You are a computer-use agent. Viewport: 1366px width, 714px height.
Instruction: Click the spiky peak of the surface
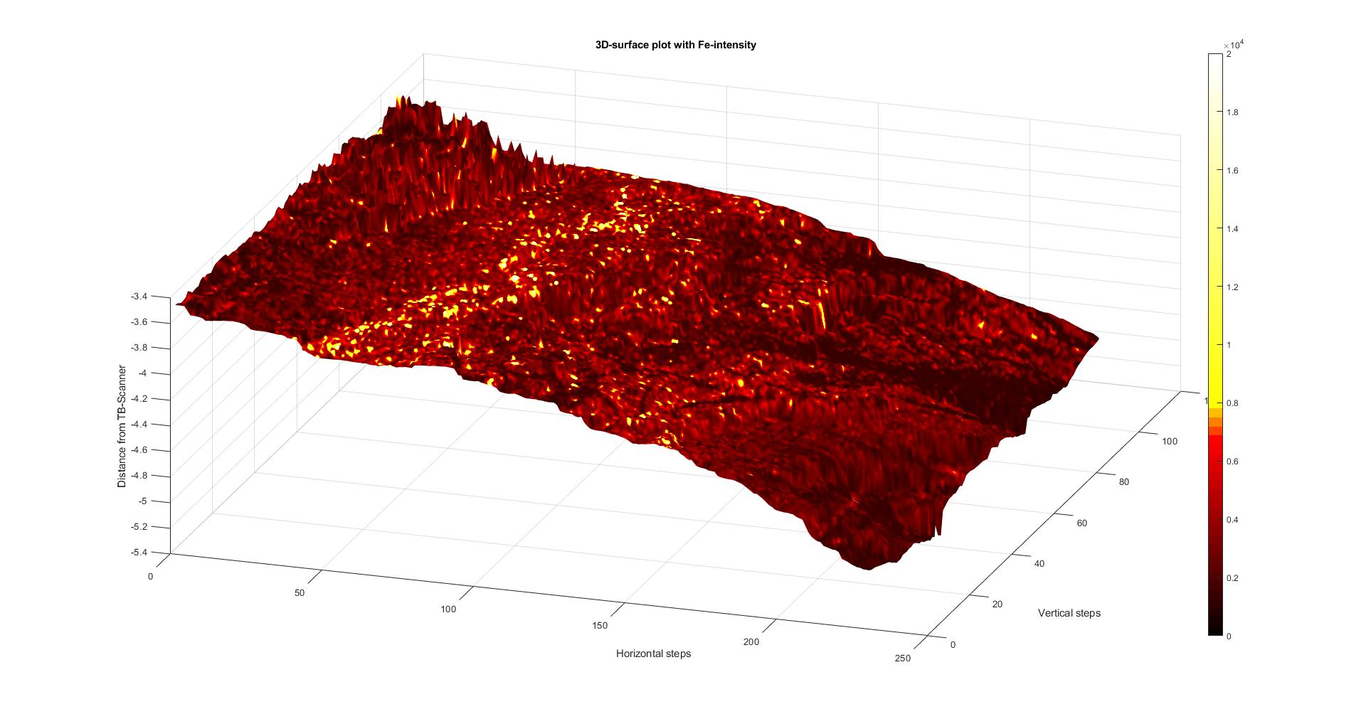pos(405,105)
